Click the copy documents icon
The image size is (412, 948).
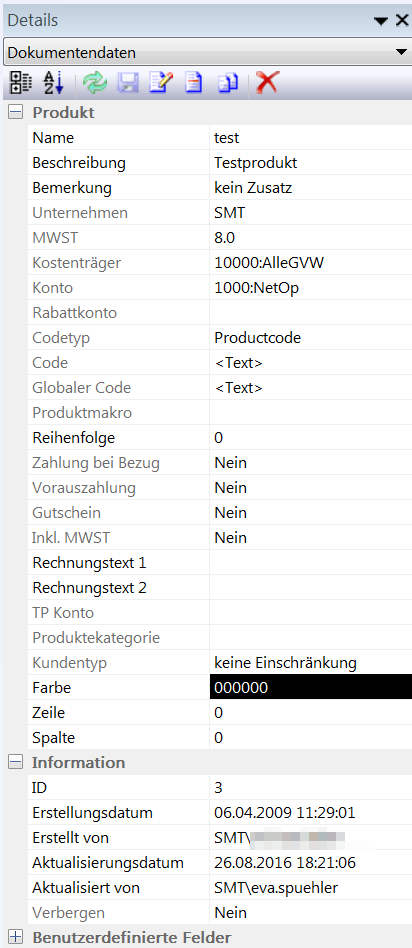point(227,82)
